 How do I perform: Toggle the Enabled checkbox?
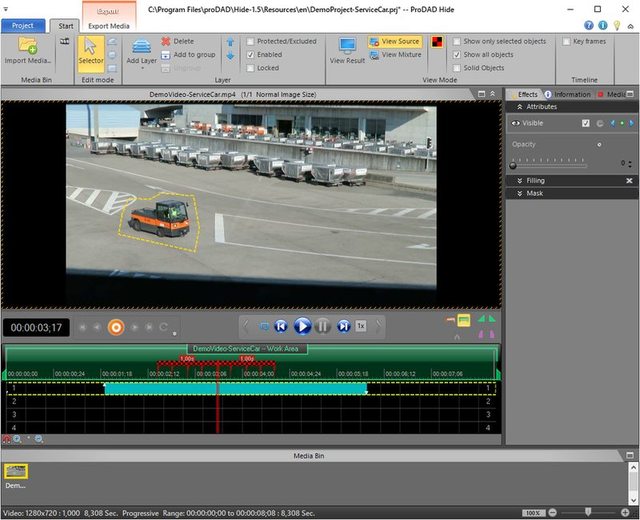click(x=249, y=55)
